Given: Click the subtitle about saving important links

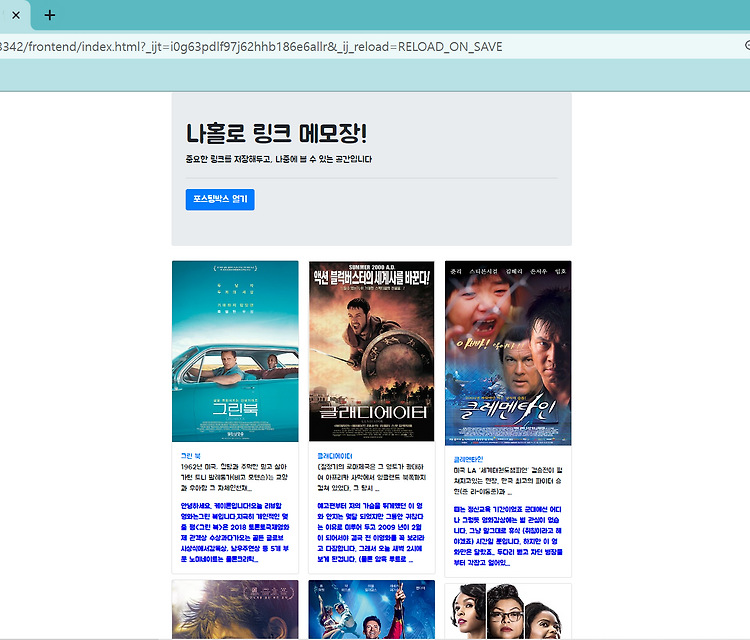Looking at the screenshot, I should pyautogui.click(x=279, y=159).
